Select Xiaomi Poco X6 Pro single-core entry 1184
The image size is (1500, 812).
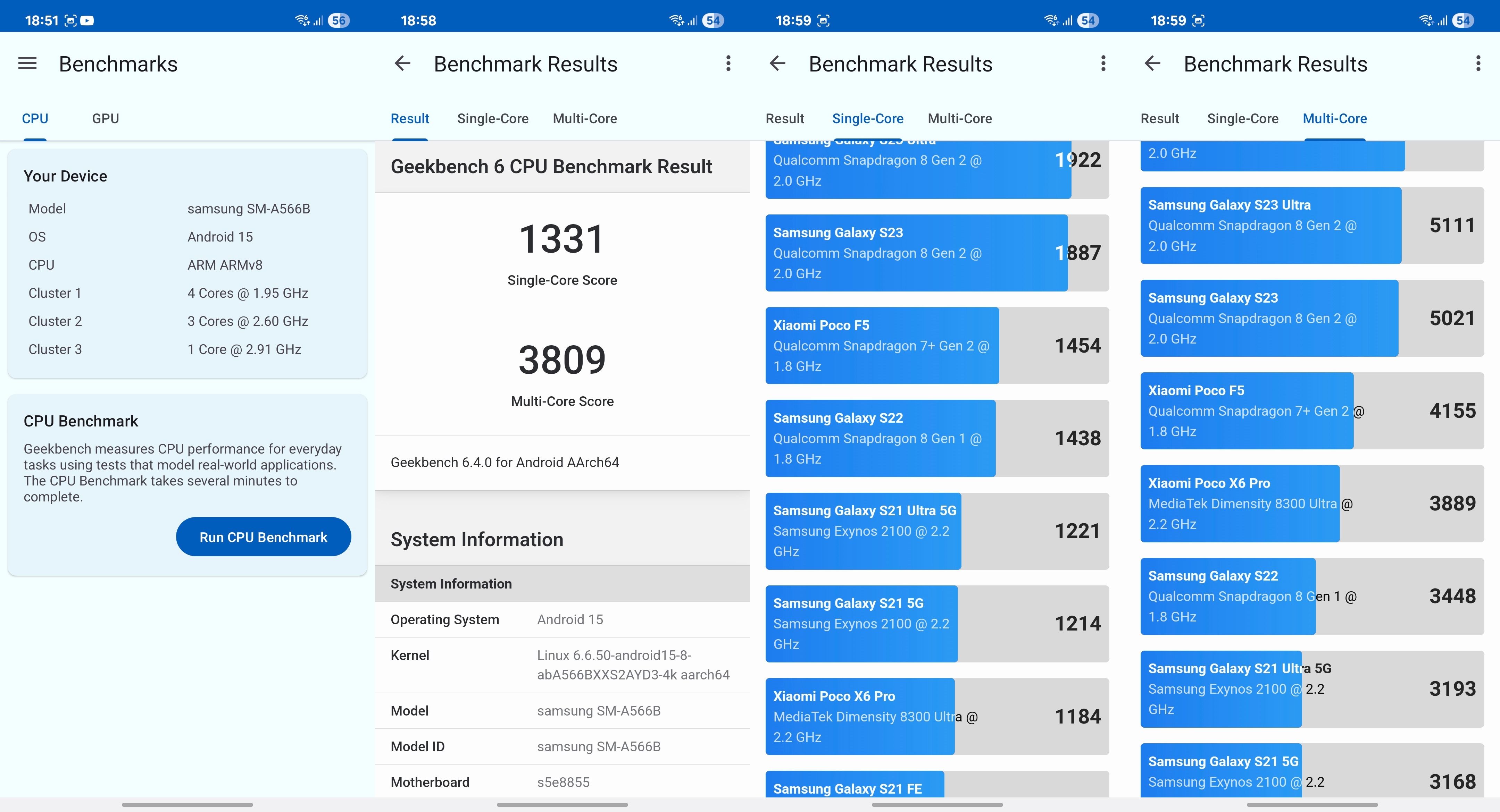pos(937,716)
